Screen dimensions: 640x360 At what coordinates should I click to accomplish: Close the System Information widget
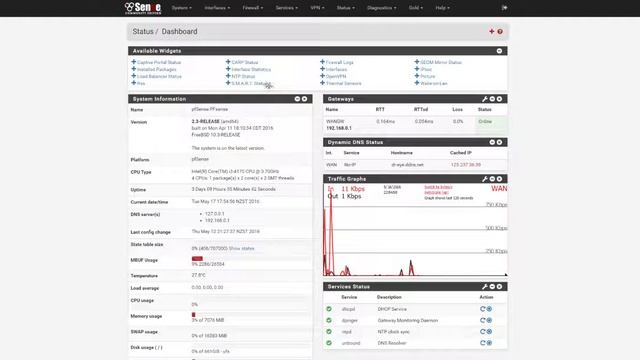304,99
